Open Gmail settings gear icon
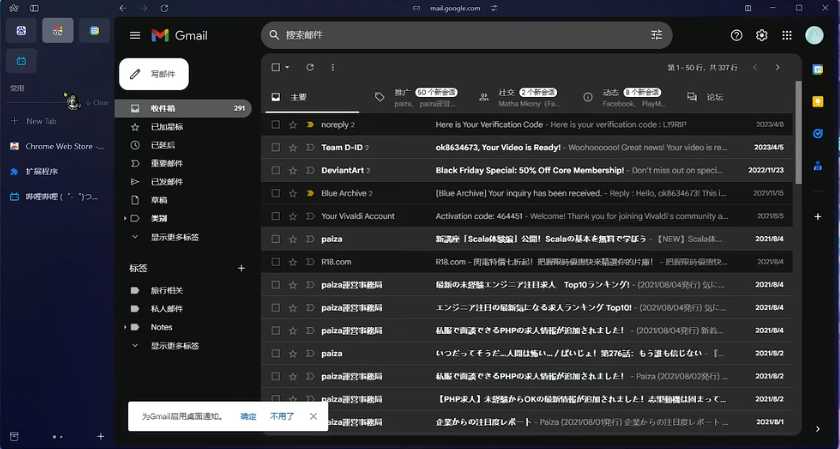The height and width of the screenshot is (449, 840). 762,35
